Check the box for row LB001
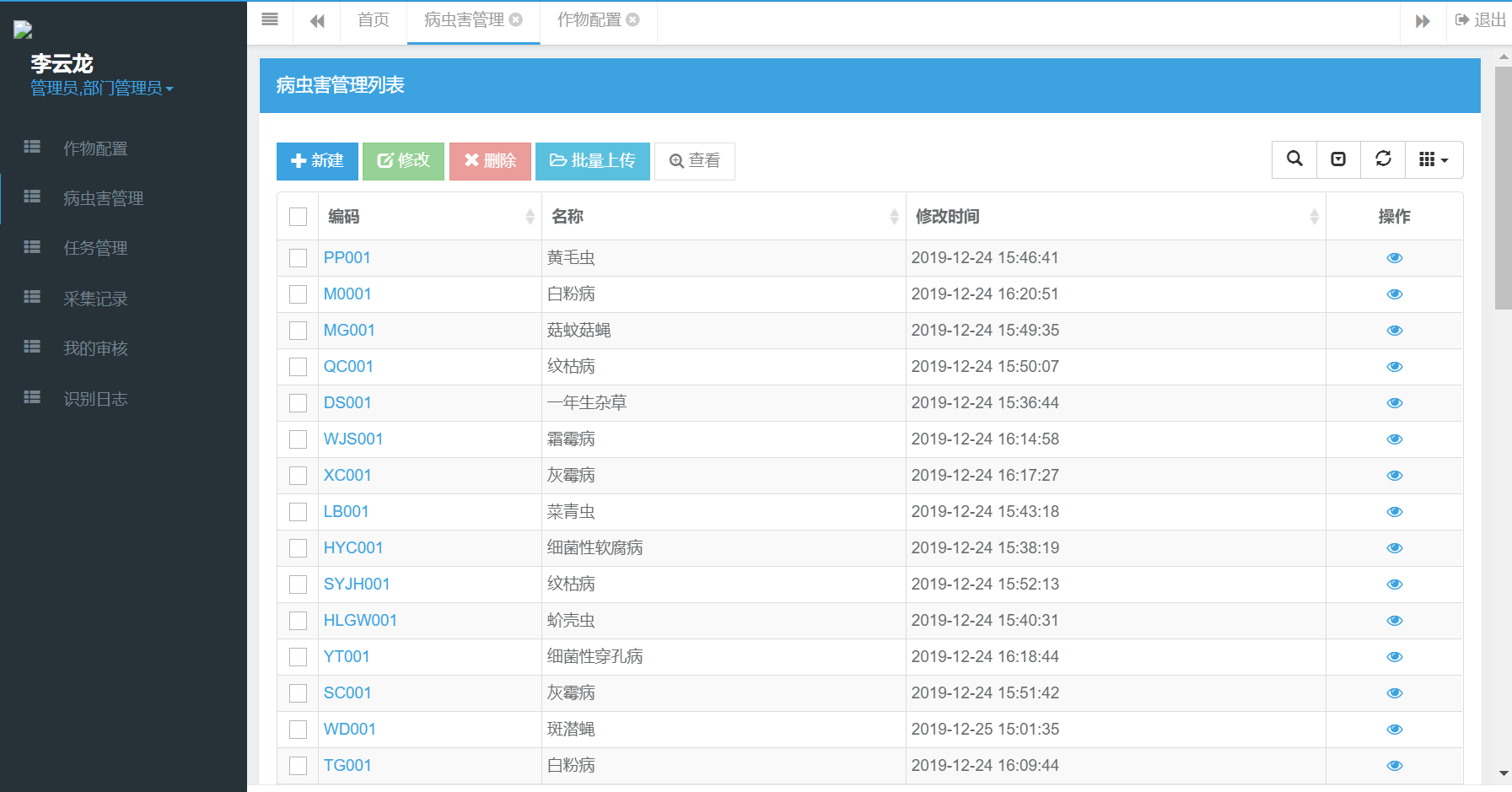Viewport: 1512px width, 792px height. [298, 512]
